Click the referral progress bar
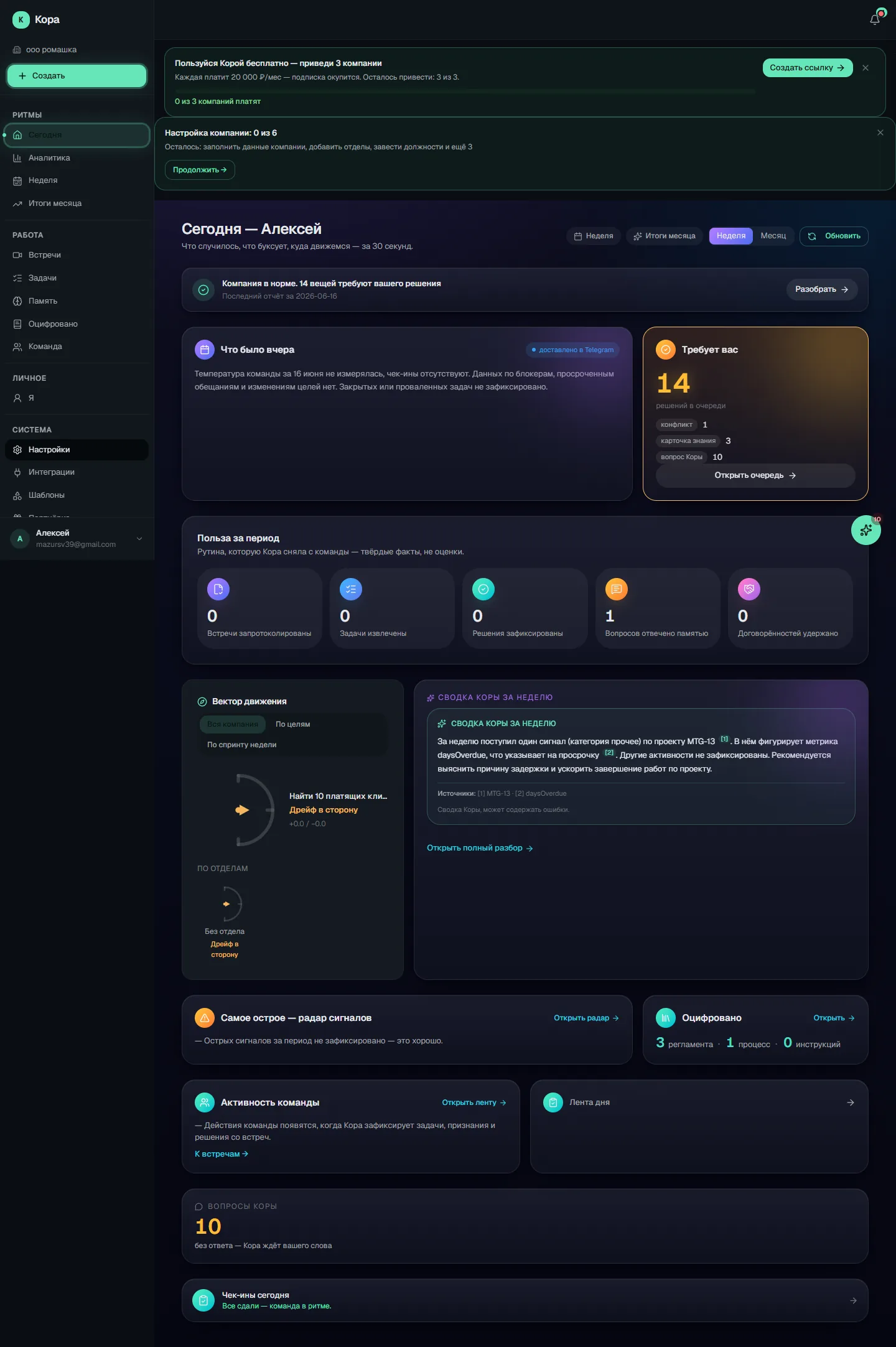 coord(465,91)
